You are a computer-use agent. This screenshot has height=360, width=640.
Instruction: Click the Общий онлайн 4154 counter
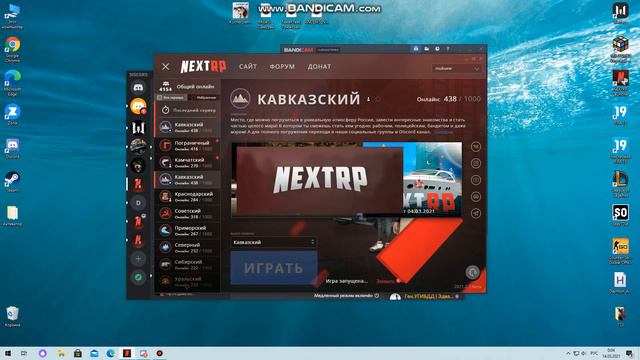coord(187,86)
